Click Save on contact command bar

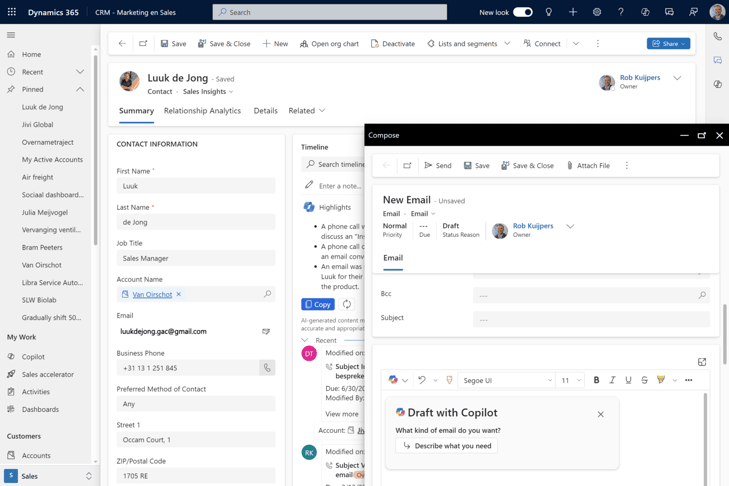[173, 44]
